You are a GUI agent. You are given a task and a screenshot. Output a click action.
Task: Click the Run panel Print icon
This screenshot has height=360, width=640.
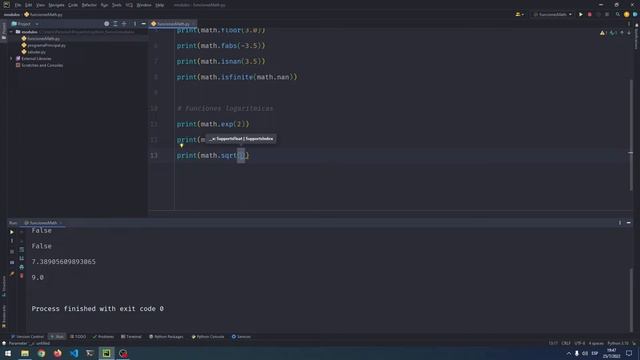(x=22, y=267)
